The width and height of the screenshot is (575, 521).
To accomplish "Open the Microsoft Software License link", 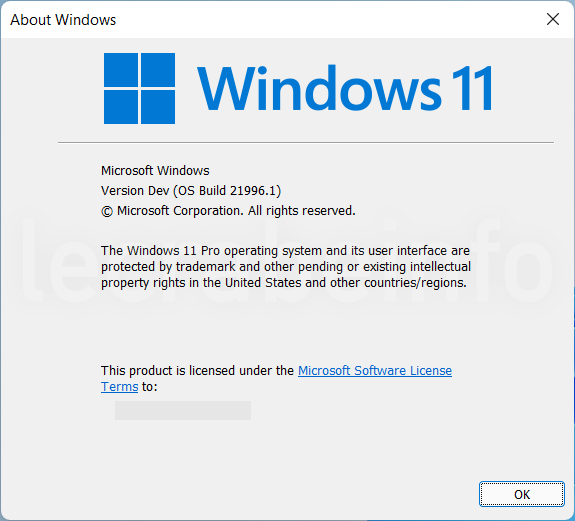I will click(x=375, y=370).
